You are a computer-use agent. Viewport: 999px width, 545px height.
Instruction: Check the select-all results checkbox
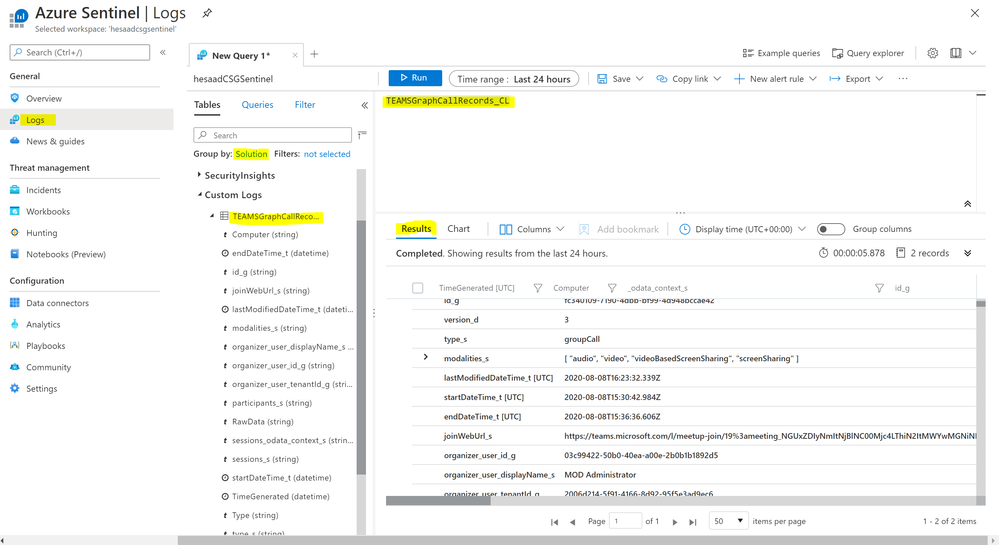pos(417,288)
